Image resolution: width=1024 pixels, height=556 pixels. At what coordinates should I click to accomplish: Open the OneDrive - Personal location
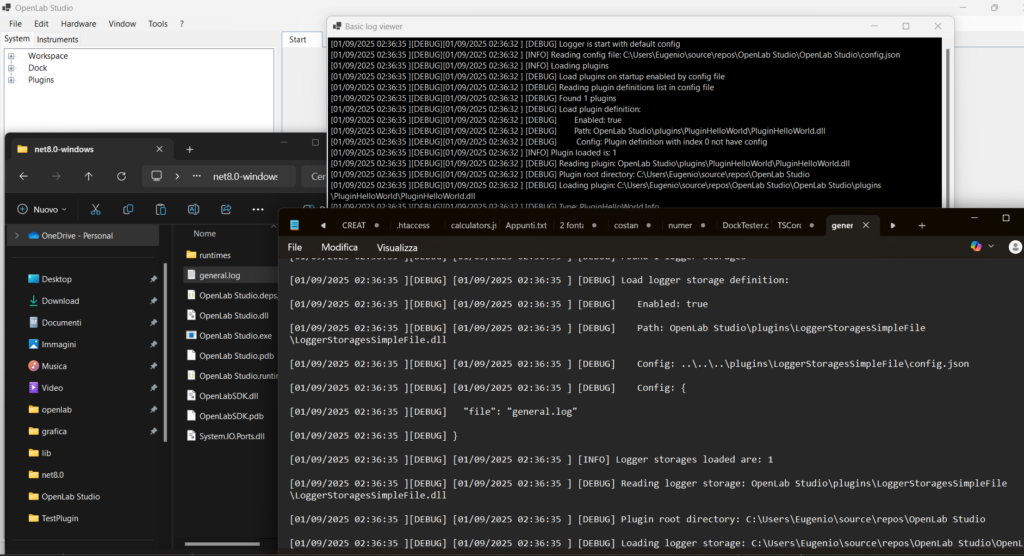tap(77, 236)
